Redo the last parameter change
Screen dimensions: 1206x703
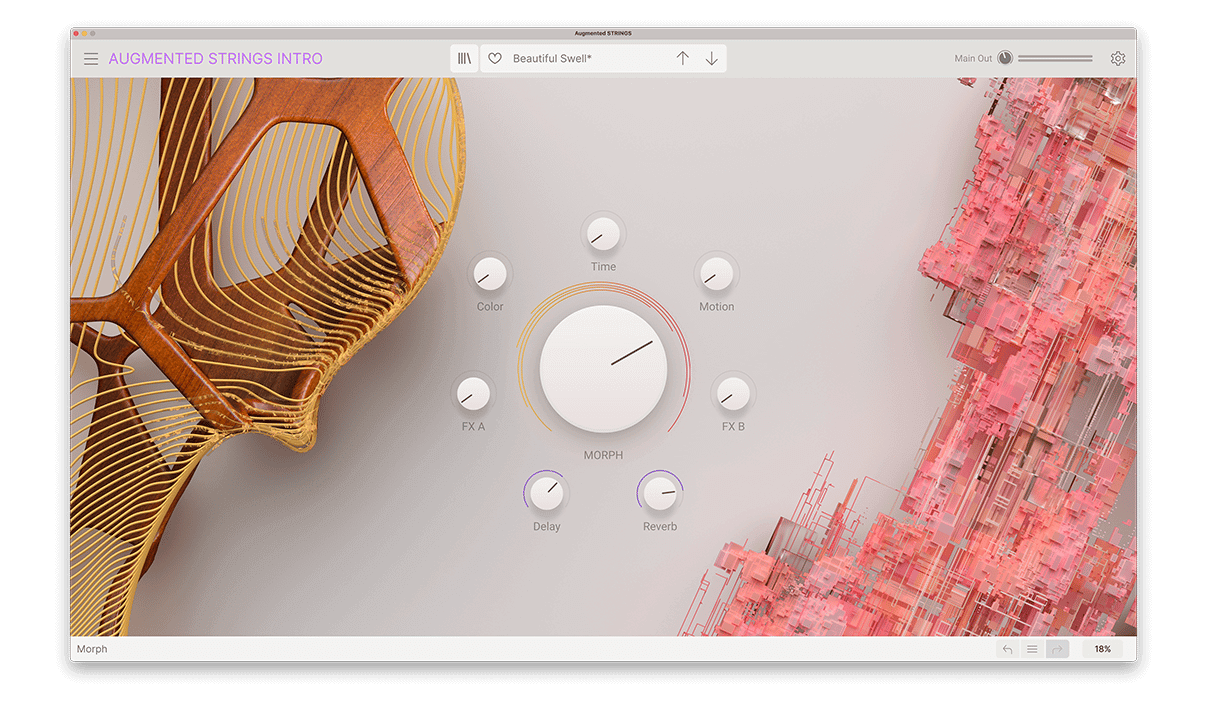click(x=1057, y=648)
